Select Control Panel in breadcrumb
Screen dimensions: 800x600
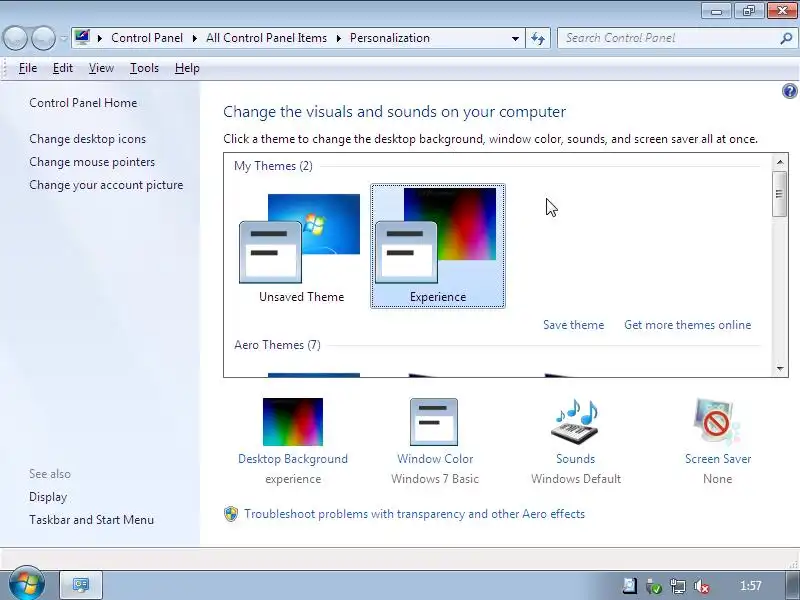pos(147,38)
